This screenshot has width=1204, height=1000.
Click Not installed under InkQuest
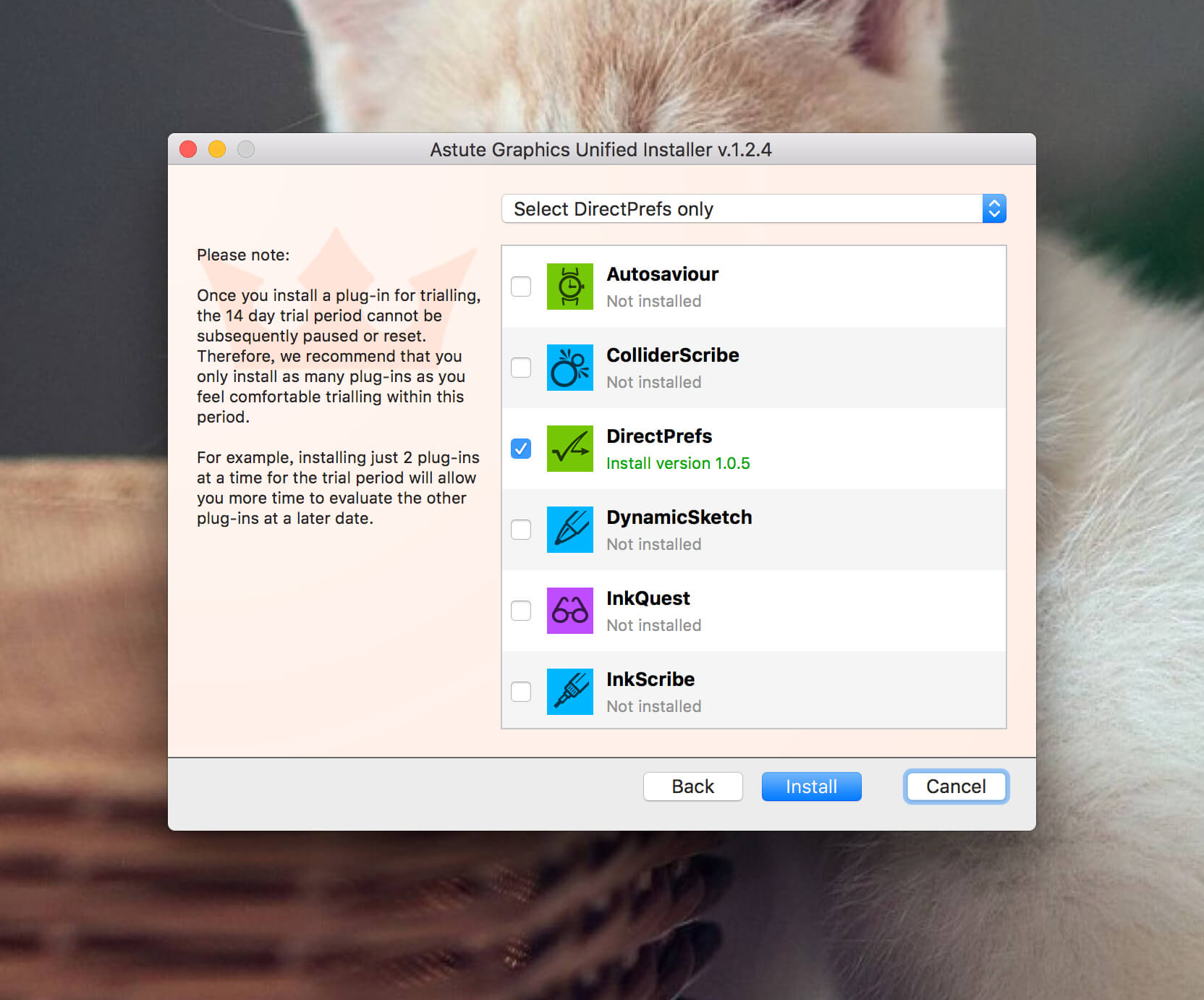(x=653, y=625)
